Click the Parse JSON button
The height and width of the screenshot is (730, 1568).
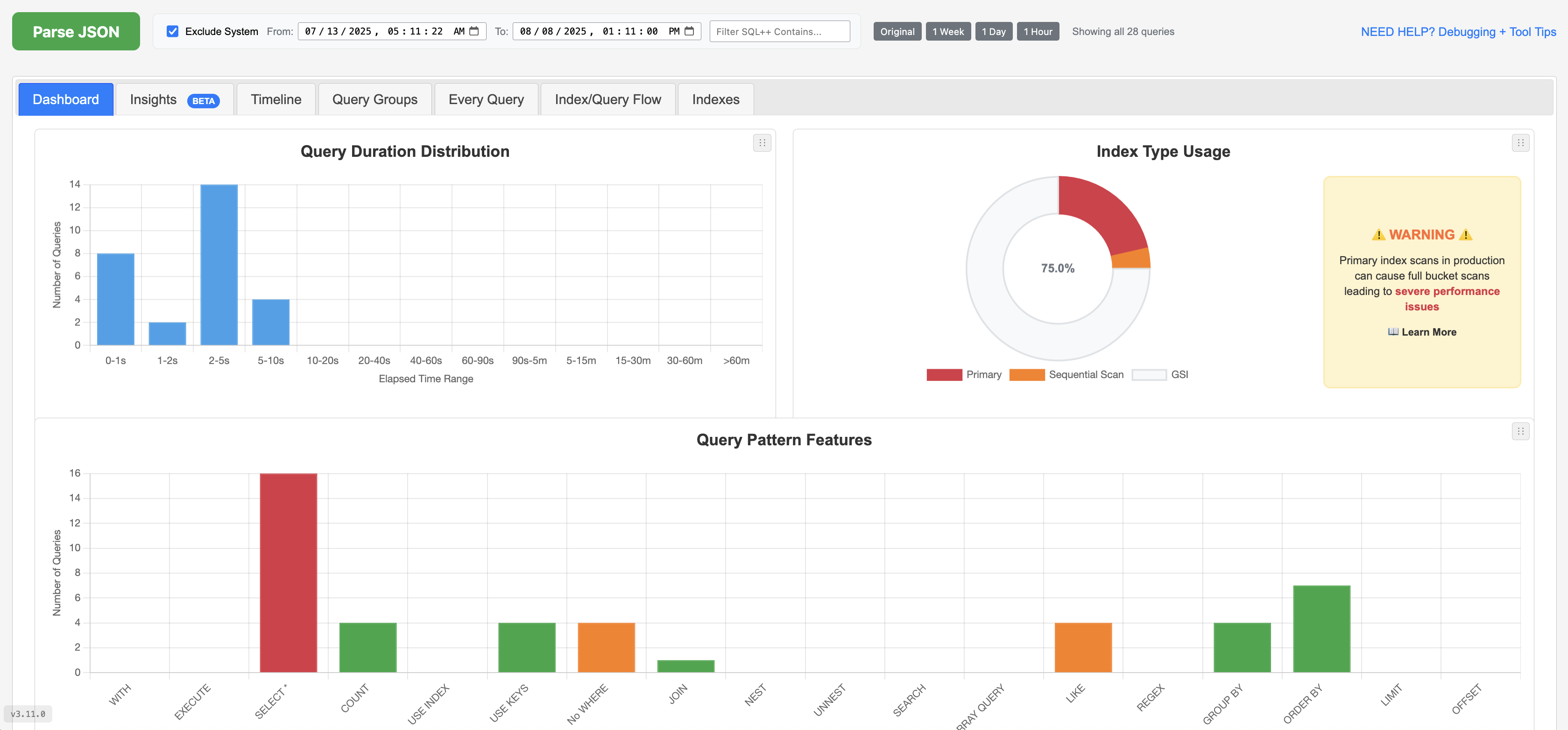(x=76, y=31)
